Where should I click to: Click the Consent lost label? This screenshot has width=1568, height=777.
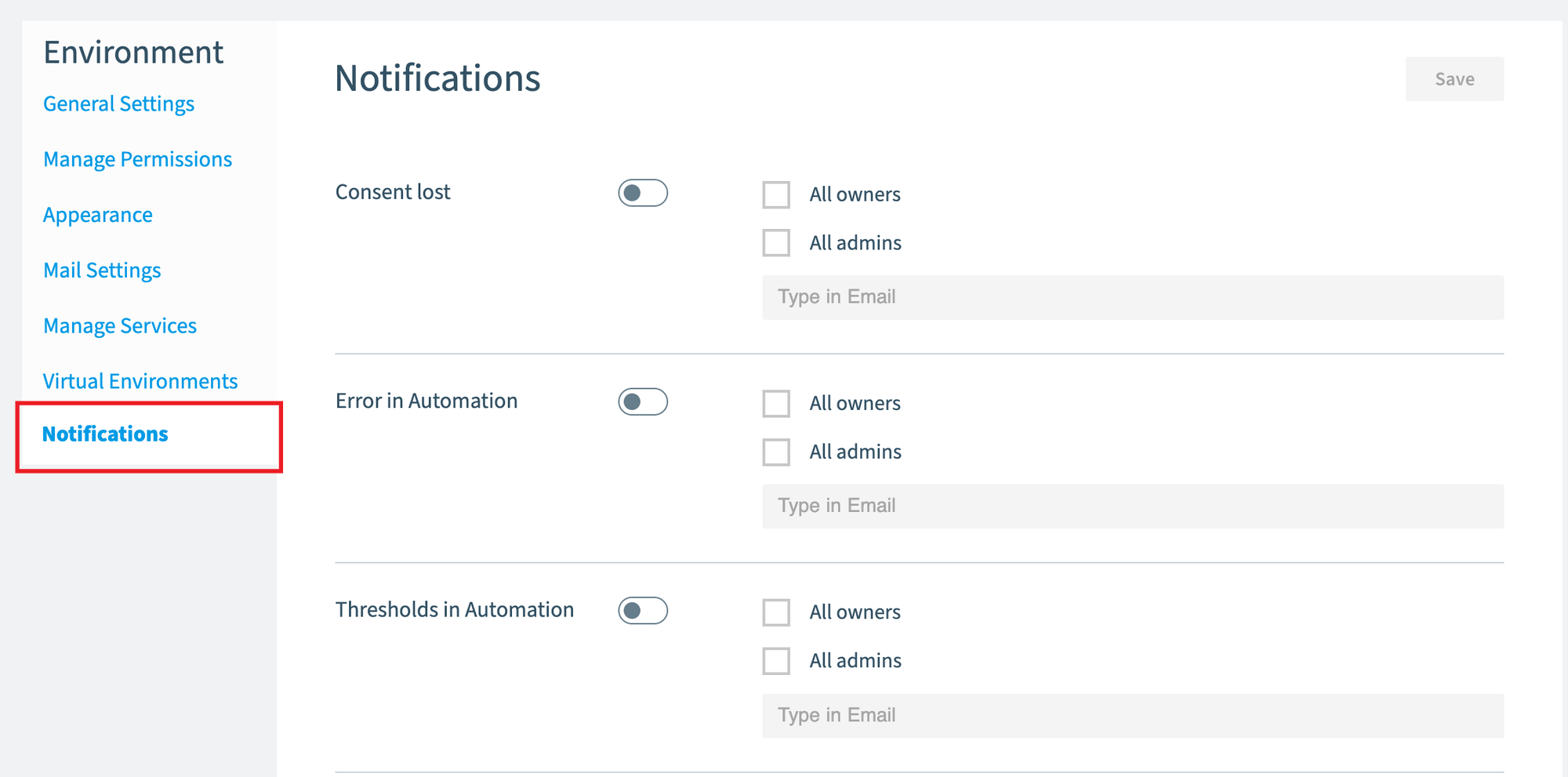(x=393, y=192)
